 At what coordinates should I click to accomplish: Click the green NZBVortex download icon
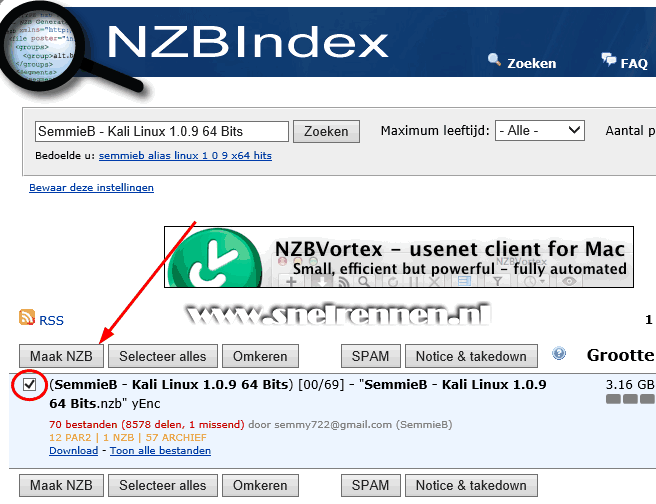coord(215,258)
